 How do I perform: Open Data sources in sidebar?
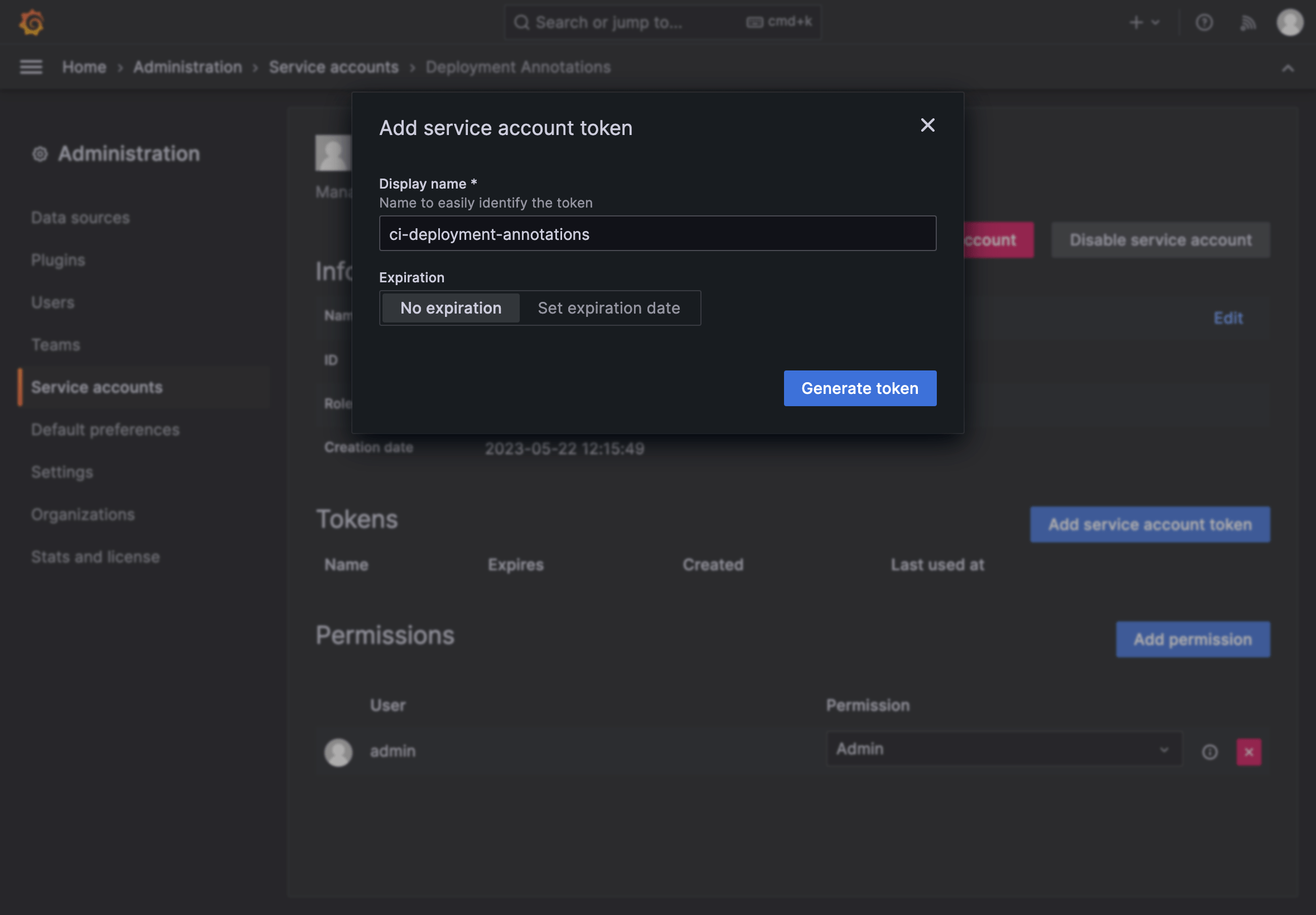coord(80,218)
